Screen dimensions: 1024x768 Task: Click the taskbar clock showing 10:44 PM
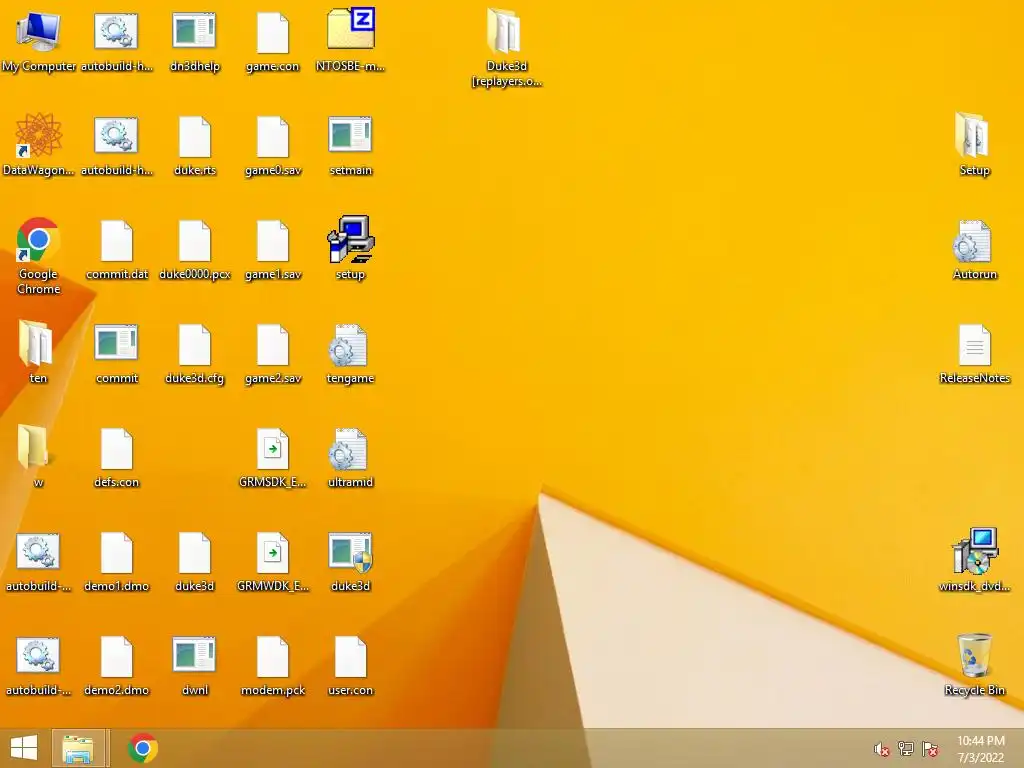[980, 749]
